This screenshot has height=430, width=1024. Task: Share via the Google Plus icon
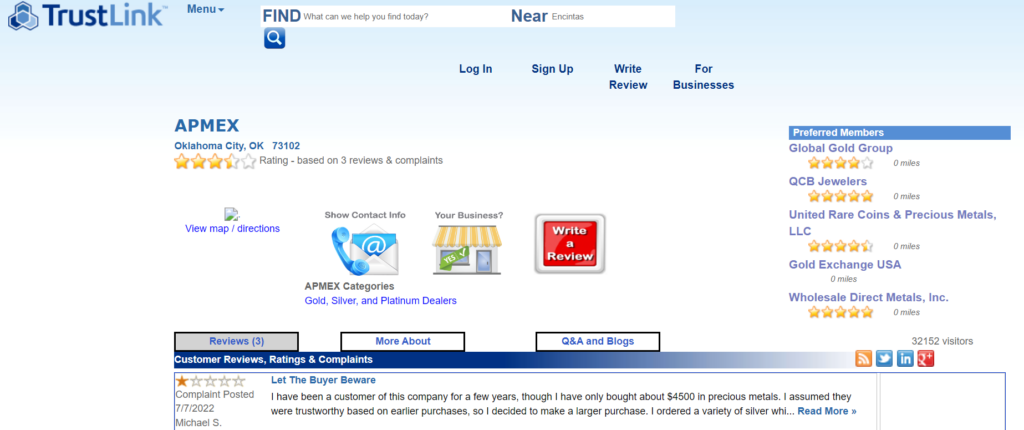(925, 358)
